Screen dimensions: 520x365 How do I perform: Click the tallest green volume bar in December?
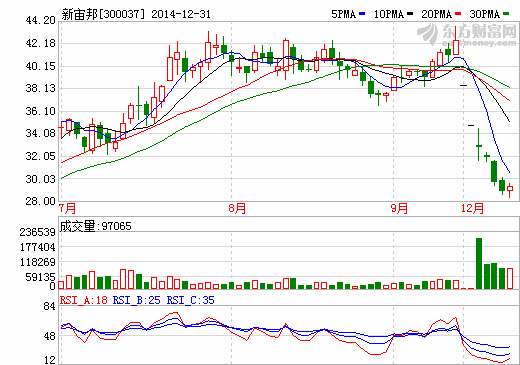479,263
